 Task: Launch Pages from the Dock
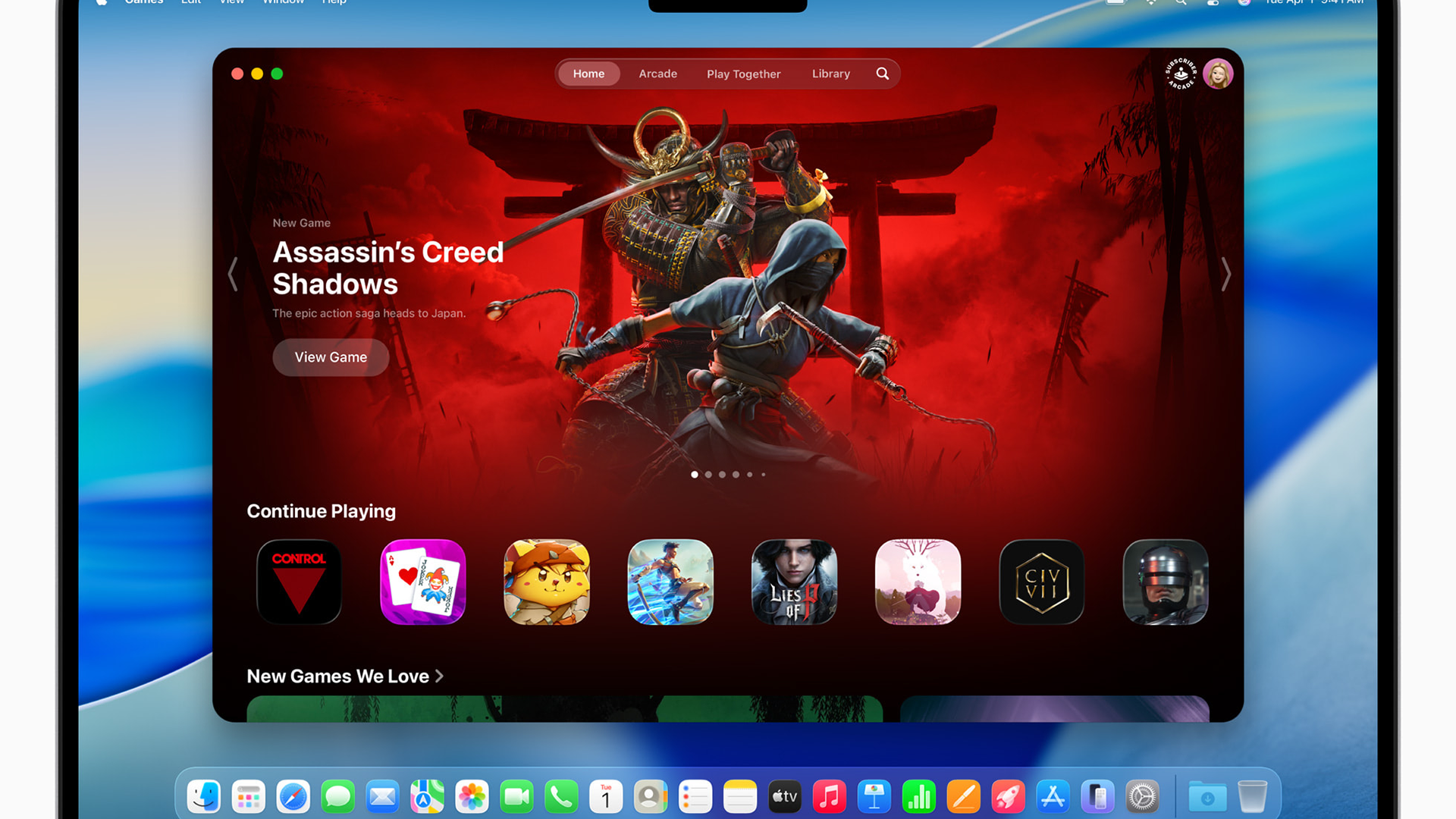click(964, 797)
